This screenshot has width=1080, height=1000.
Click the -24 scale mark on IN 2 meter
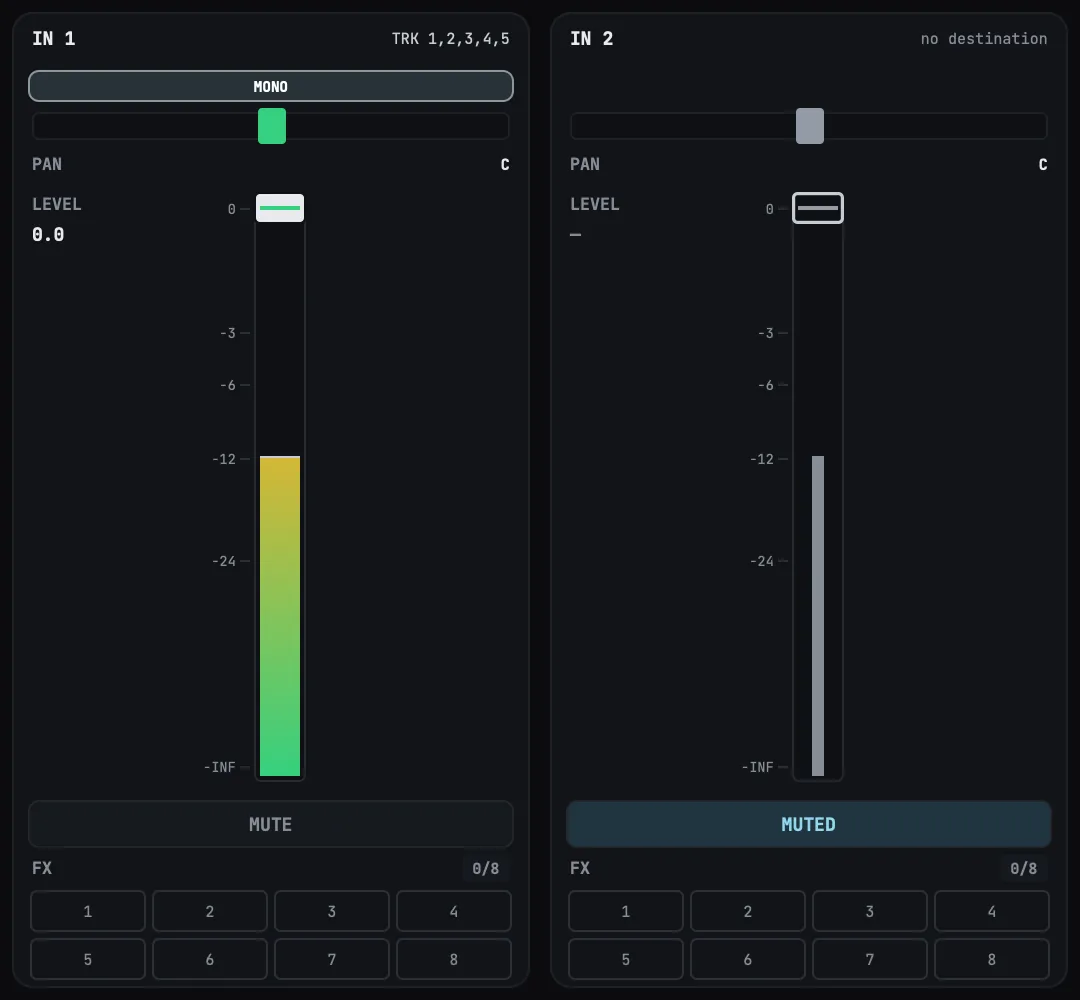click(x=762, y=561)
